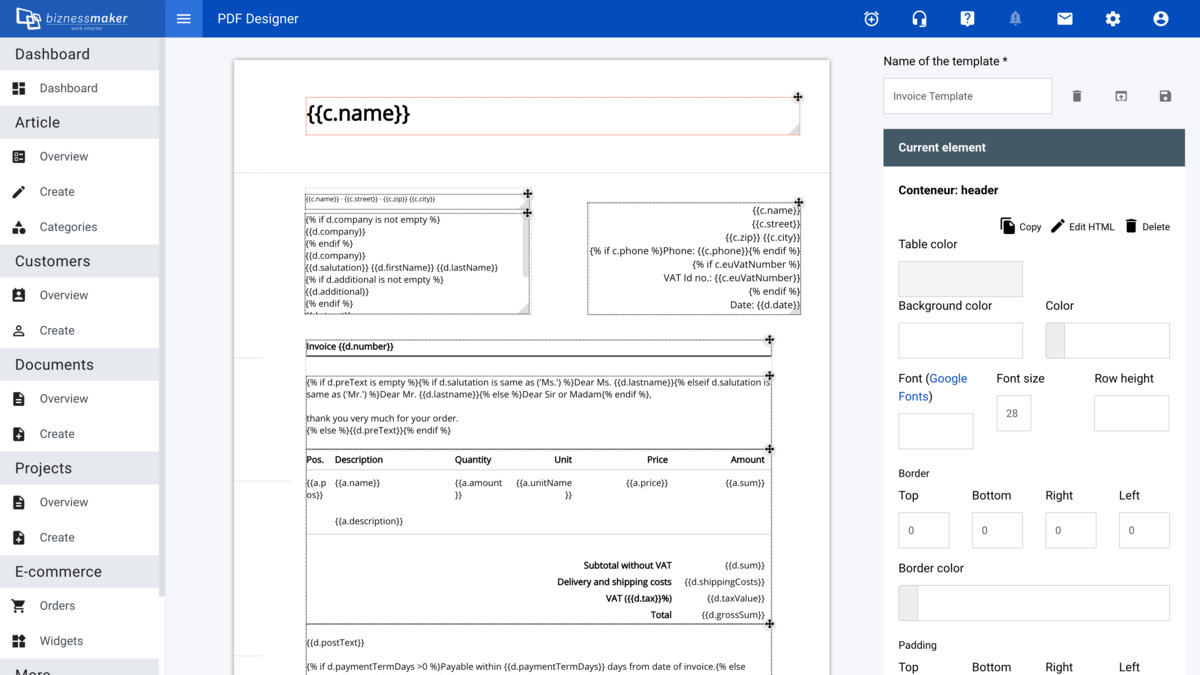1200x675 pixels.
Task: Click the Edit HTML button
Action: tap(1082, 226)
